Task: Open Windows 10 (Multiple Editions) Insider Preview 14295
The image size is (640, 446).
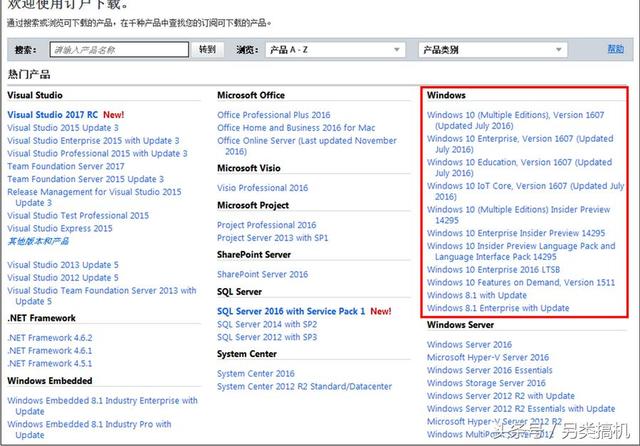Action: coord(518,215)
